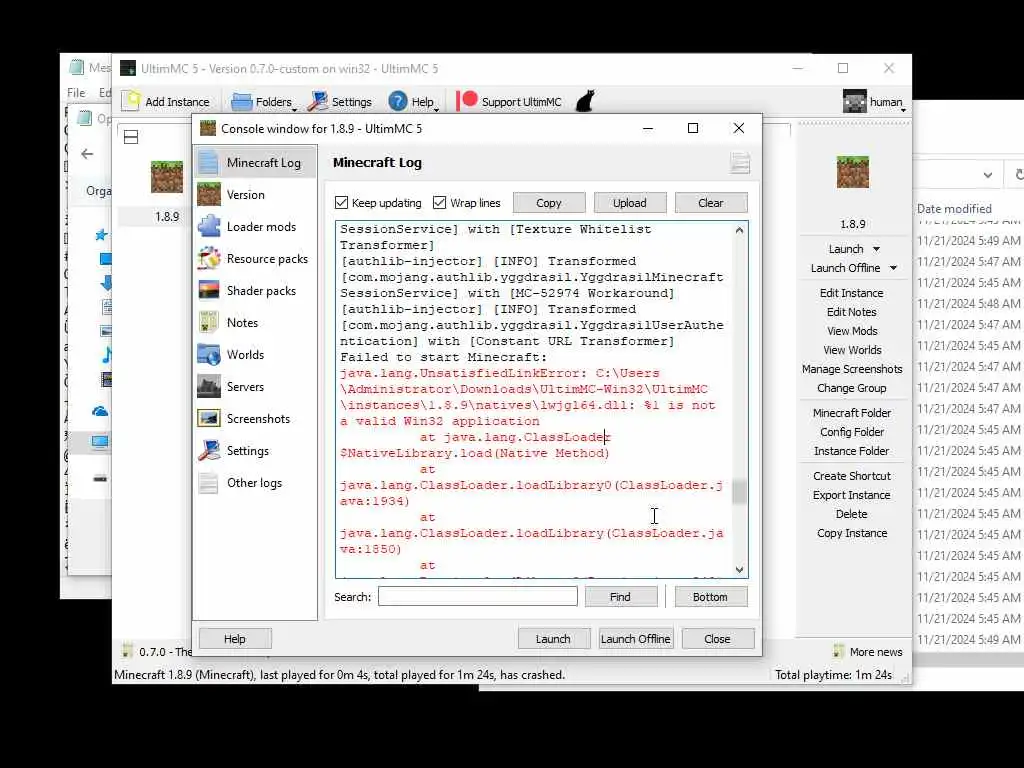The height and width of the screenshot is (768, 1024).
Task: Copy the Minecraft log text
Action: pos(549,203)
